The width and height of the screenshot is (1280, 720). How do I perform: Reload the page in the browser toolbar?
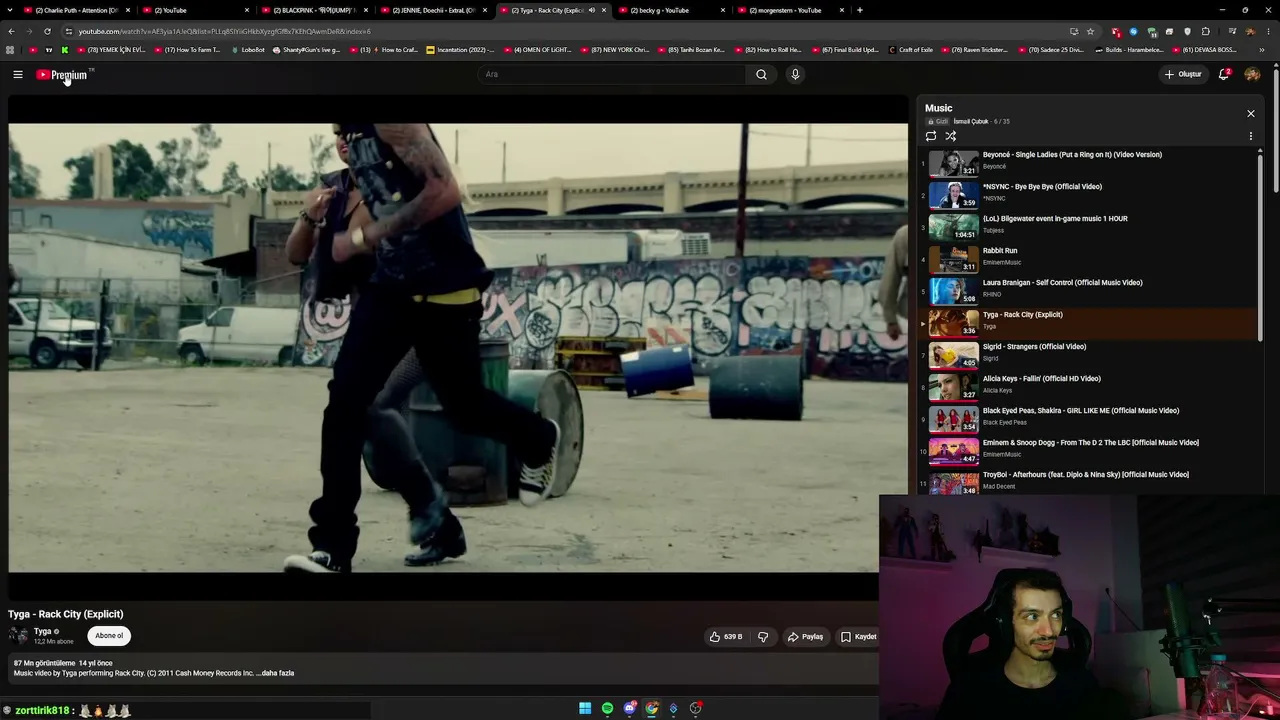click(x=47, y=31)
